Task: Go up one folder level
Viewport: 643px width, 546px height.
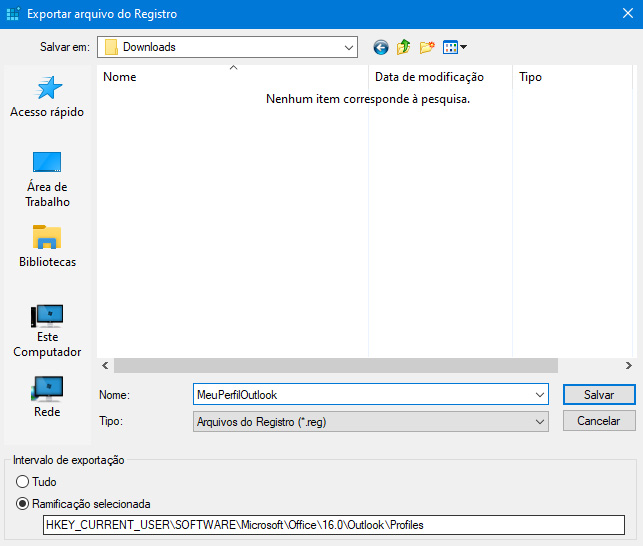Action: 404,47
